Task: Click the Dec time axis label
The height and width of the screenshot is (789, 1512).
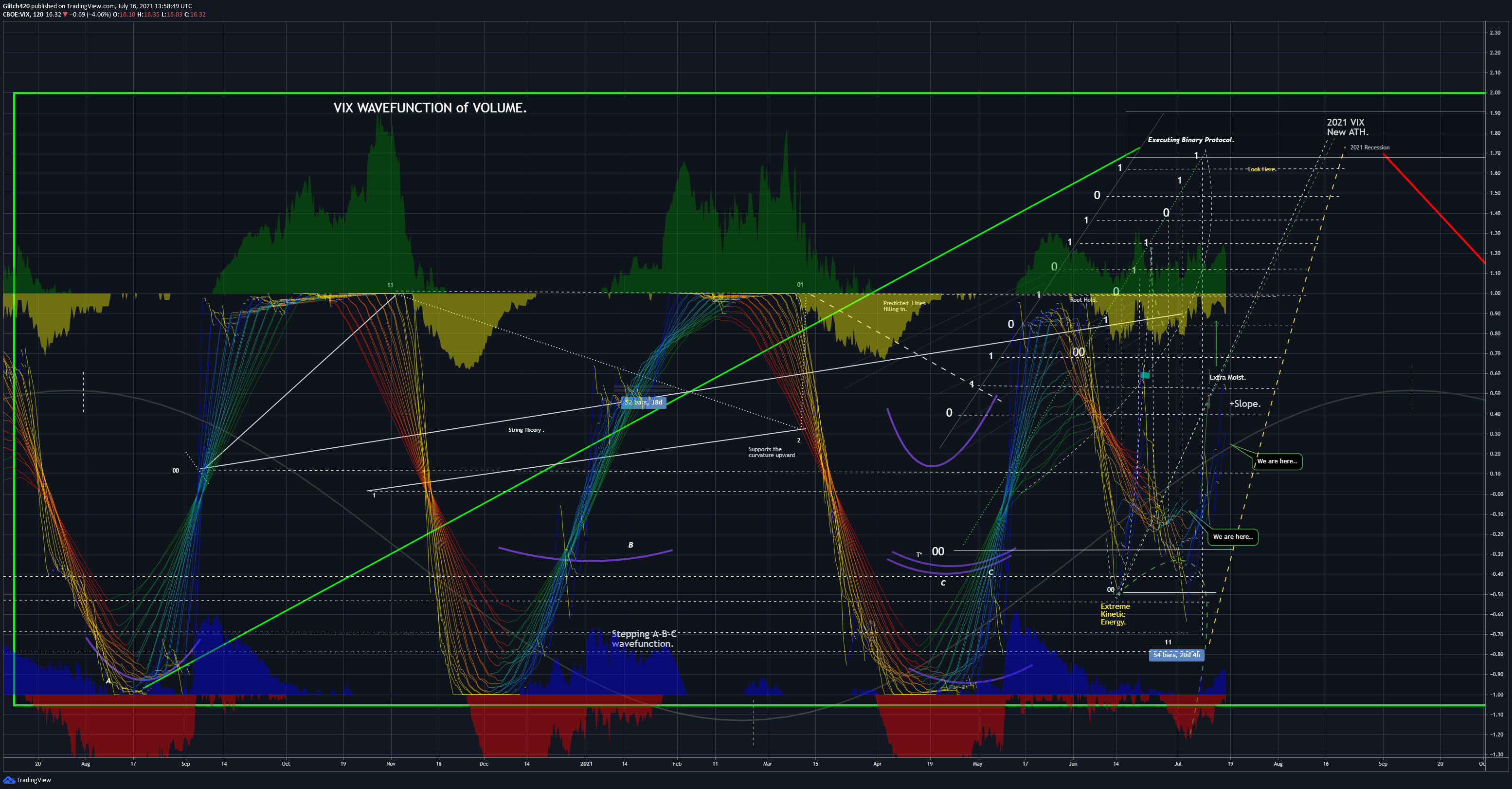Action: [484, 764]
